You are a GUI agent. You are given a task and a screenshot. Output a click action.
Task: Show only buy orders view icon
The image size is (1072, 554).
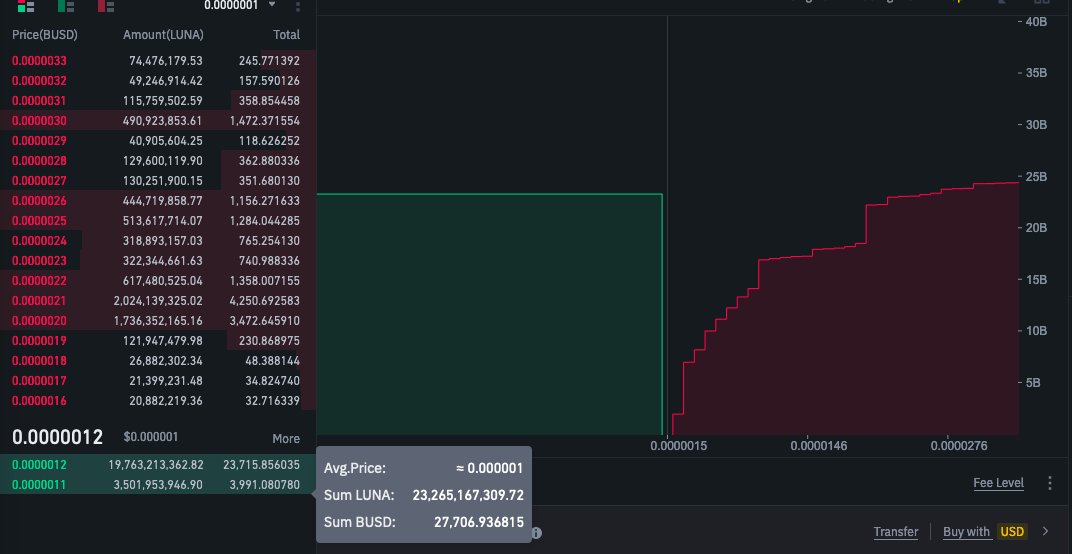[x=66, y=6]
